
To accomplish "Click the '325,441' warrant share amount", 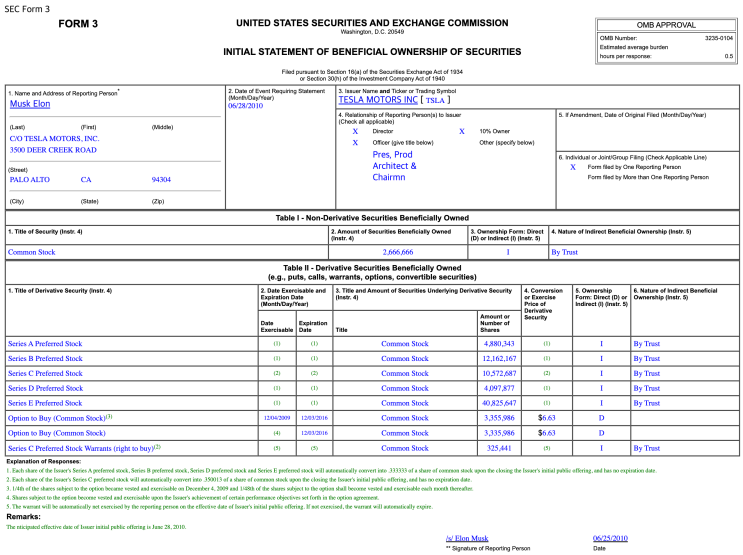I will pyautogui.click(x=499, y=448).
